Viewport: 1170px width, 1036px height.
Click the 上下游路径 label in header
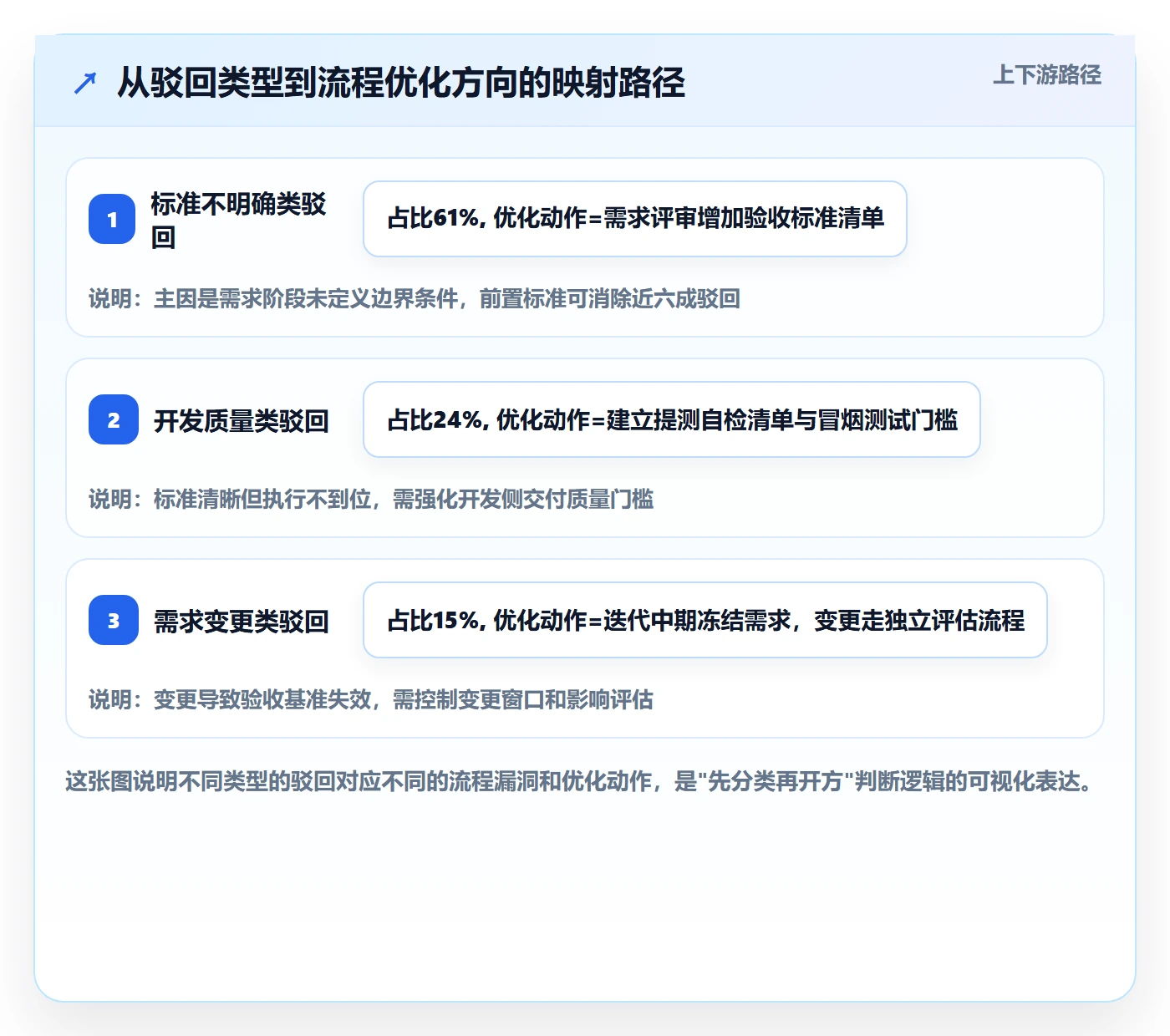(1046, 75)
